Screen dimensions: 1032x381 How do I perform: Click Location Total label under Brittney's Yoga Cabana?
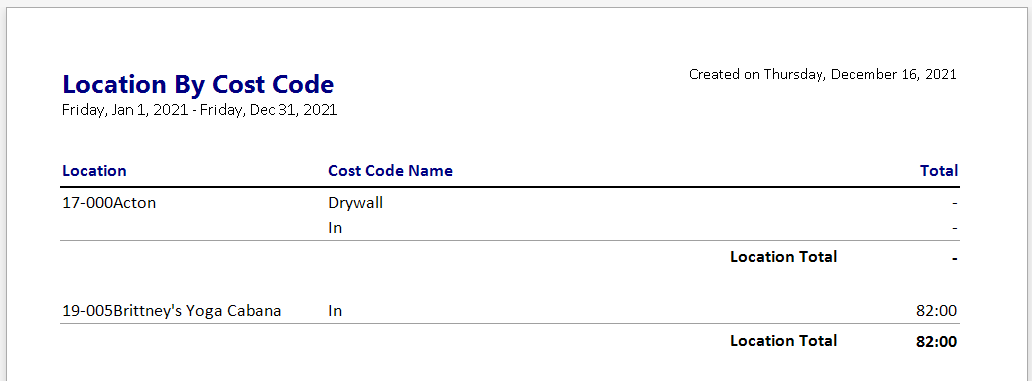(783, 340)
